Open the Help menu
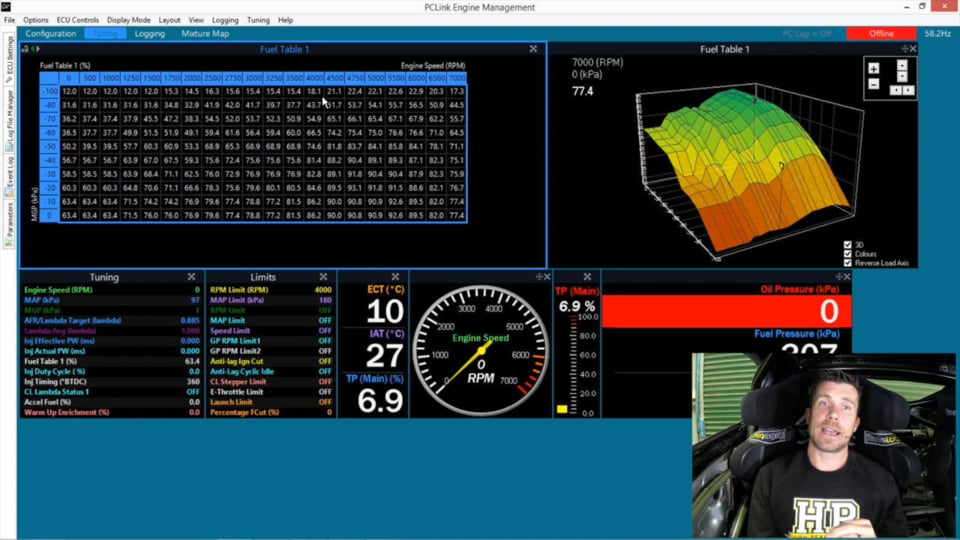Image resolution: width=960 pixels, height=540 pixels. coord(285,20)
